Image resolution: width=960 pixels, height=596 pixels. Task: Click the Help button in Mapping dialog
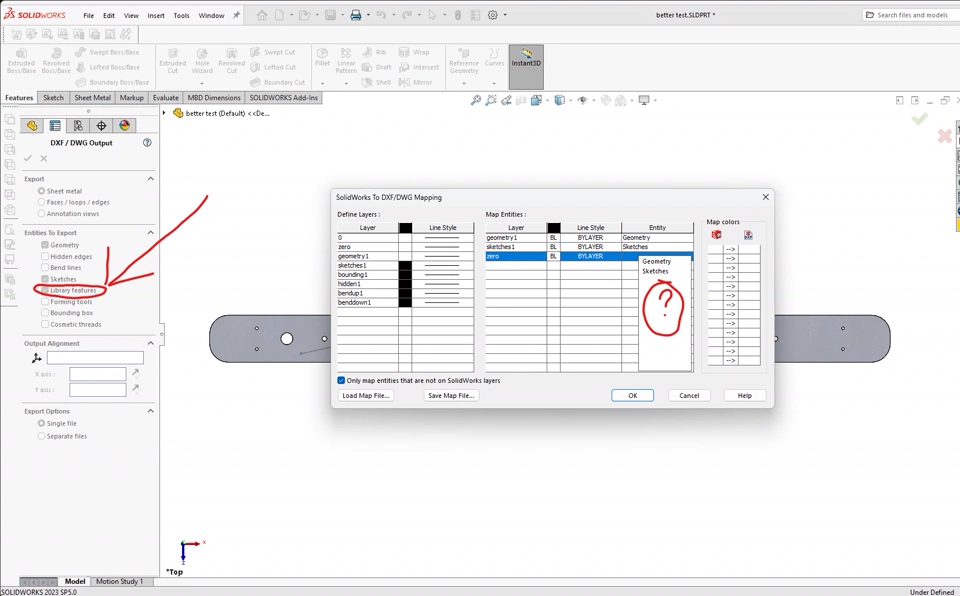tap(744, 396)
